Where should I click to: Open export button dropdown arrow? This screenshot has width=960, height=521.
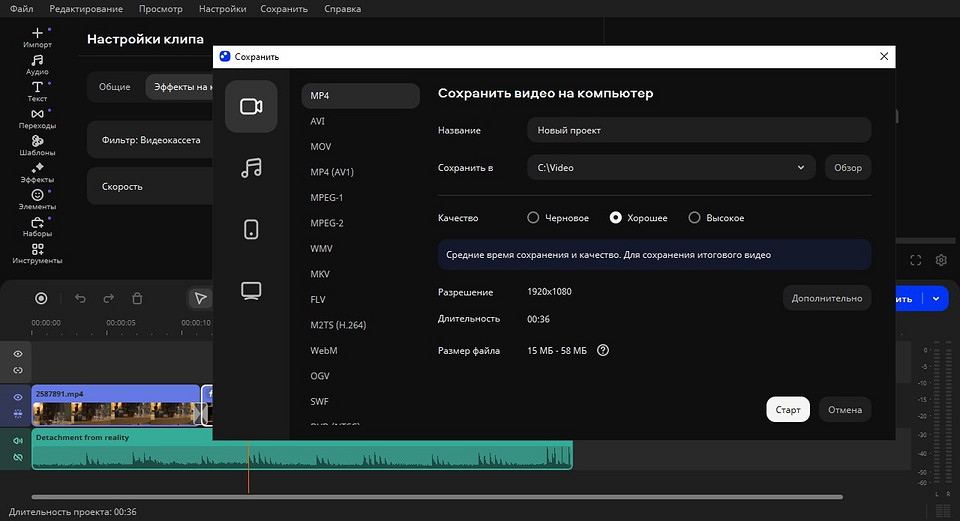click(x=936, y=299)
